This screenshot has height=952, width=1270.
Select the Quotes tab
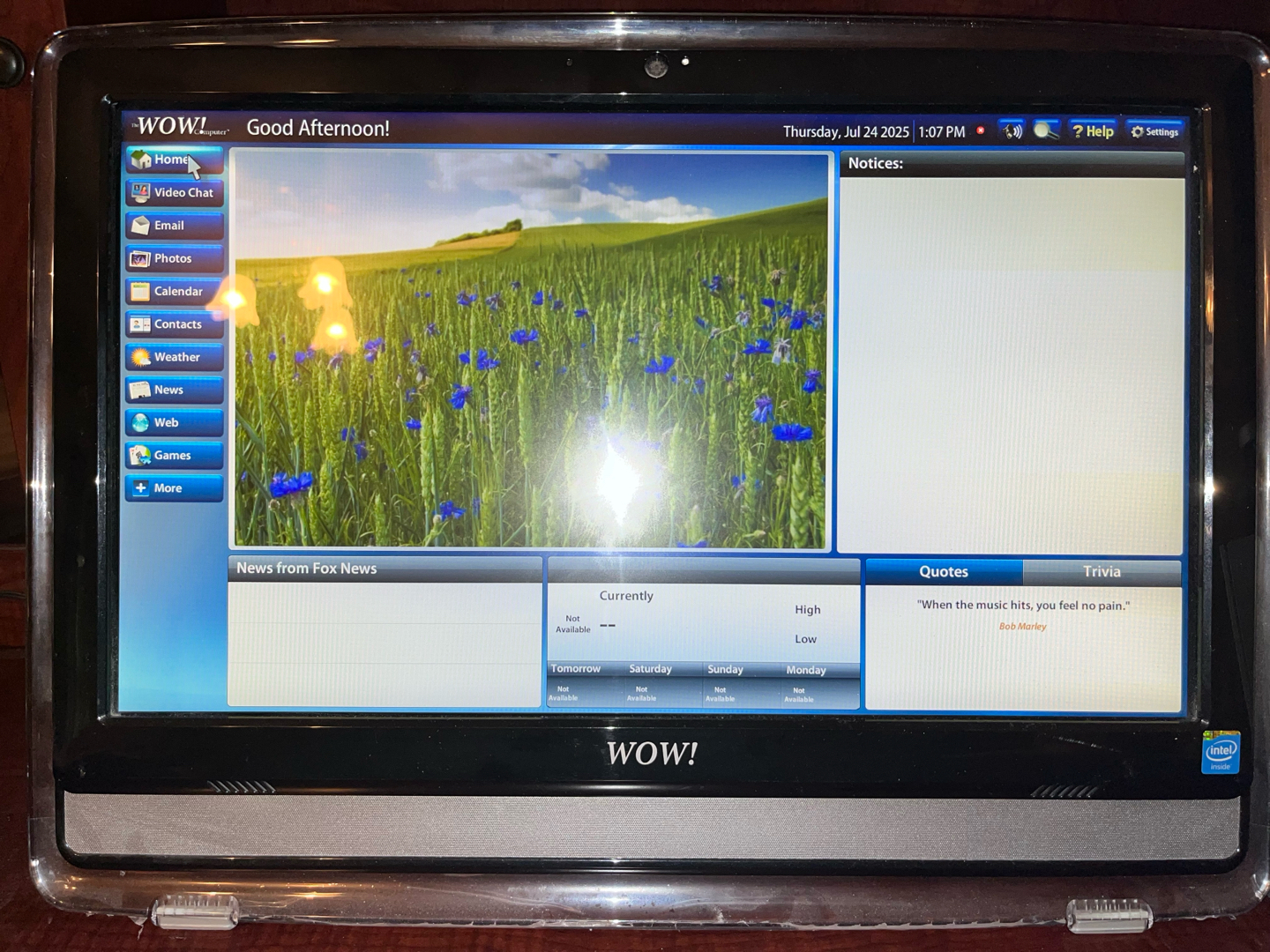click(x=944, y=572)
